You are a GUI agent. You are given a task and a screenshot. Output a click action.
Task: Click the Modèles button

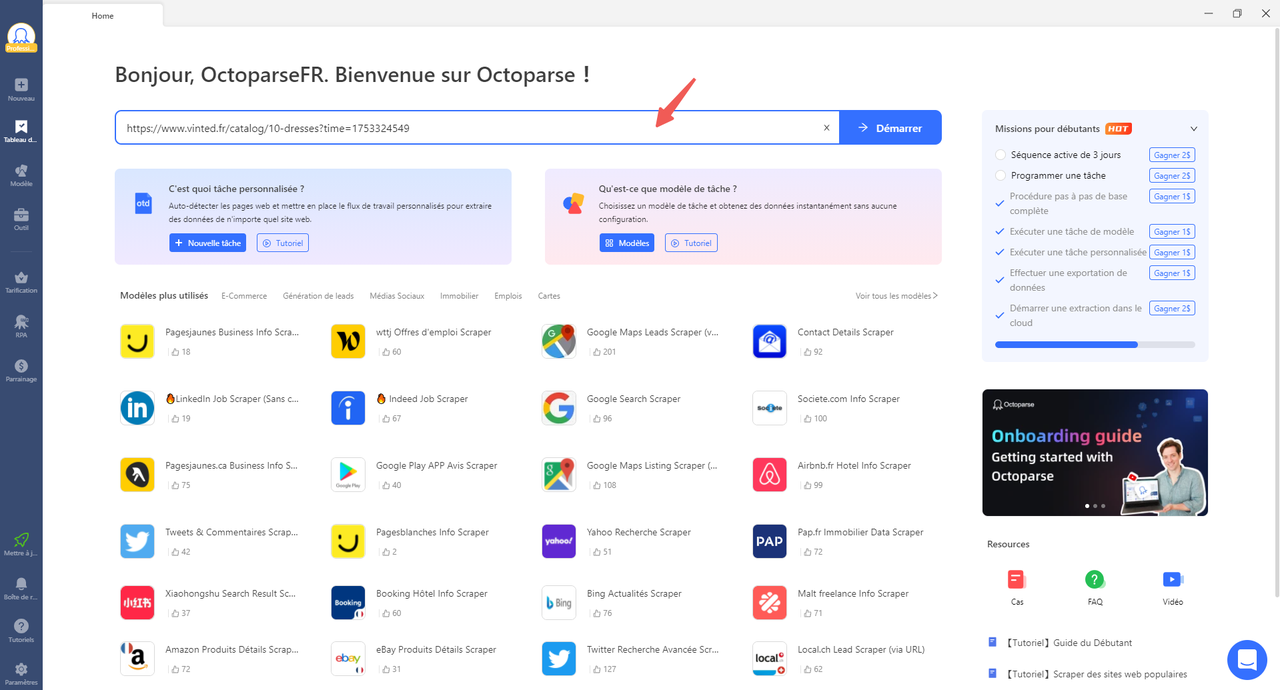[626, 243]
